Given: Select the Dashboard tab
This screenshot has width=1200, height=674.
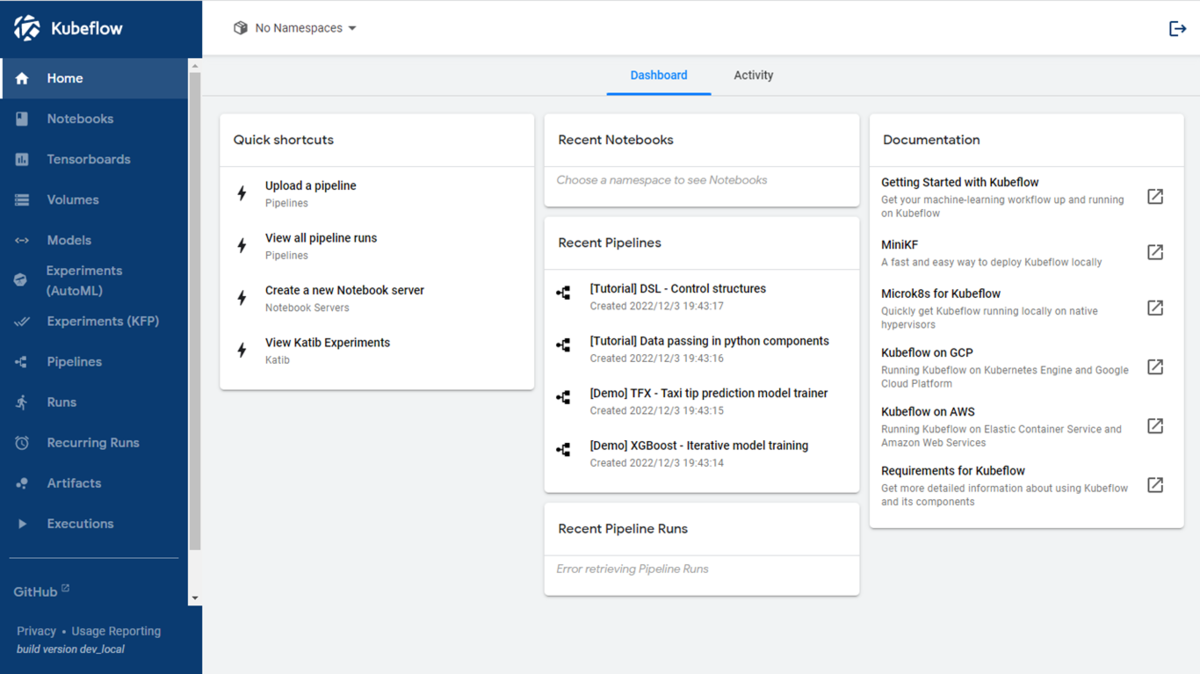Looking at the screenshot, I should (658, 75).
